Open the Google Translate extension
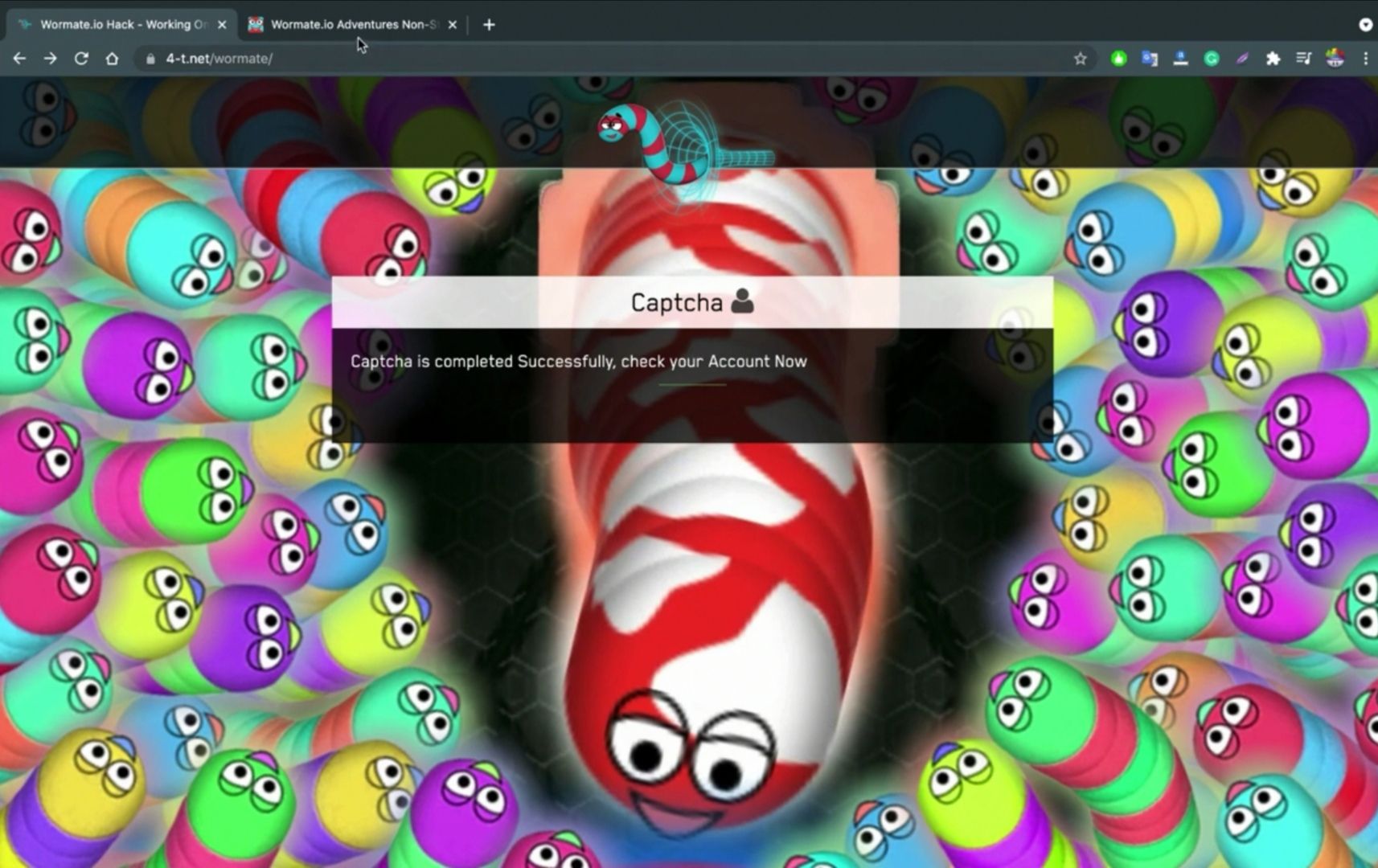The width and height of the screenshot is (1378, 868). [x=1150, y=59]
